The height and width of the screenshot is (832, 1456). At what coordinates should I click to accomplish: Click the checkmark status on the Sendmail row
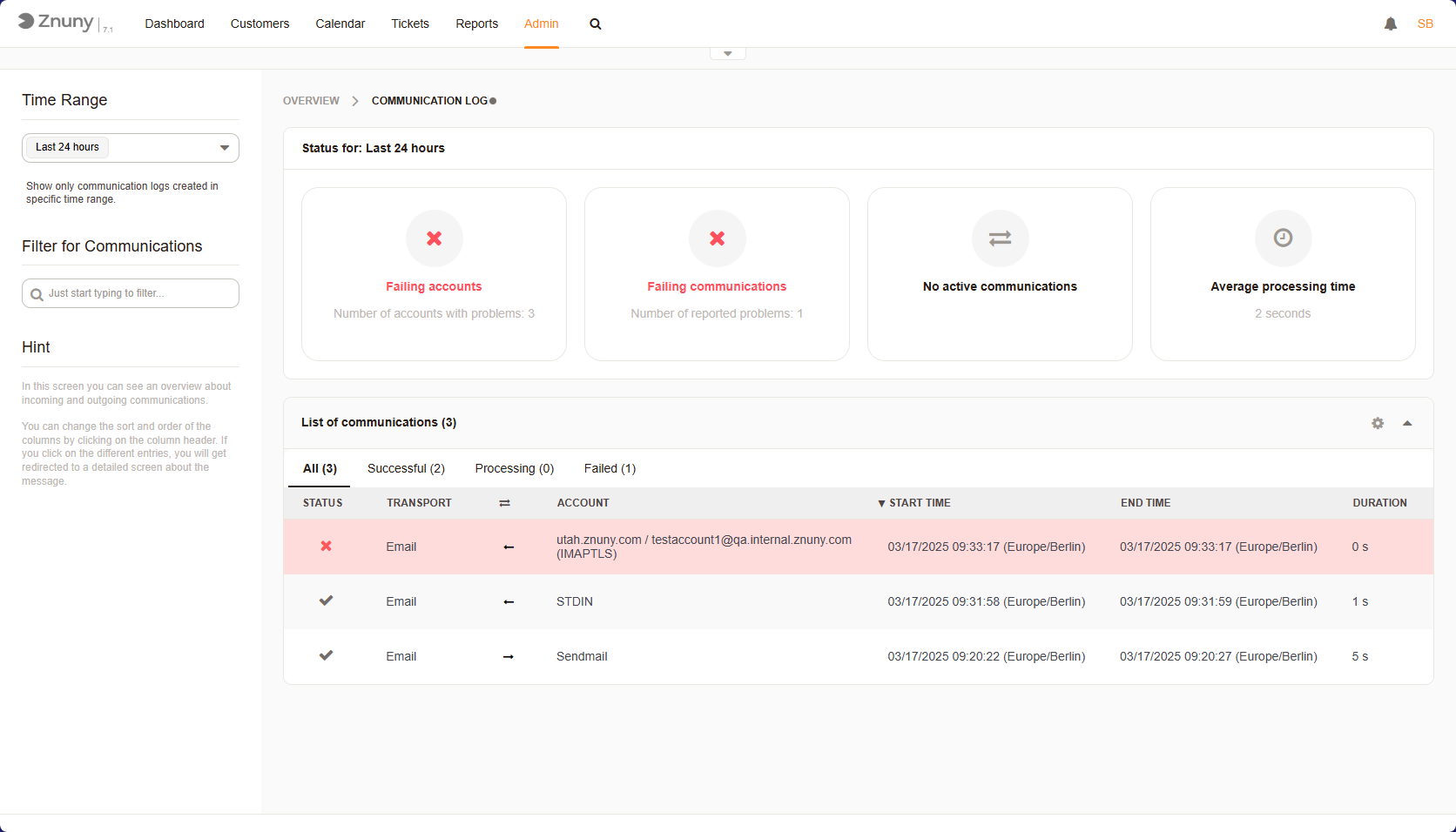[x=326, y=655]
